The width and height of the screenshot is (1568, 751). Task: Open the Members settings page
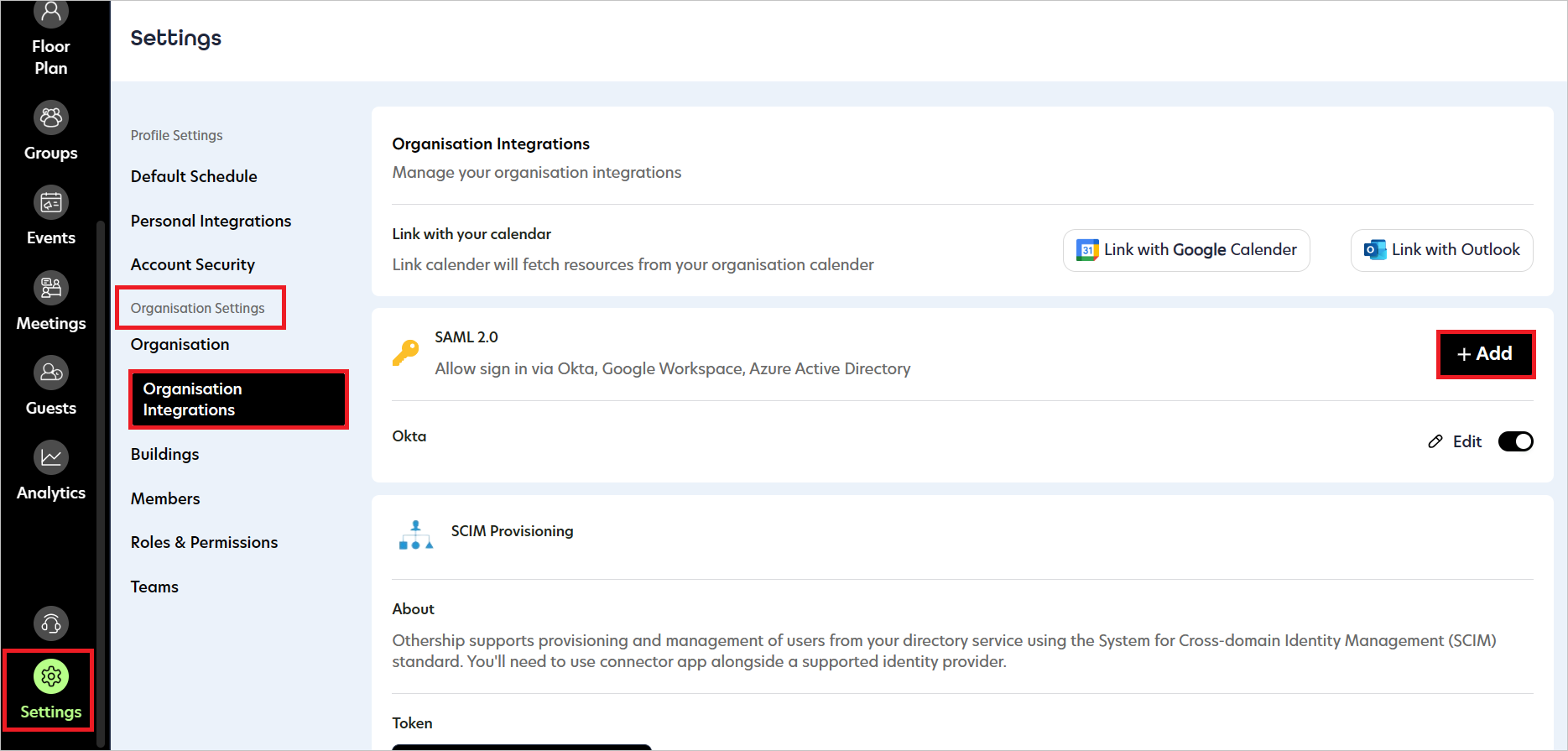click(x=165, y=498)
